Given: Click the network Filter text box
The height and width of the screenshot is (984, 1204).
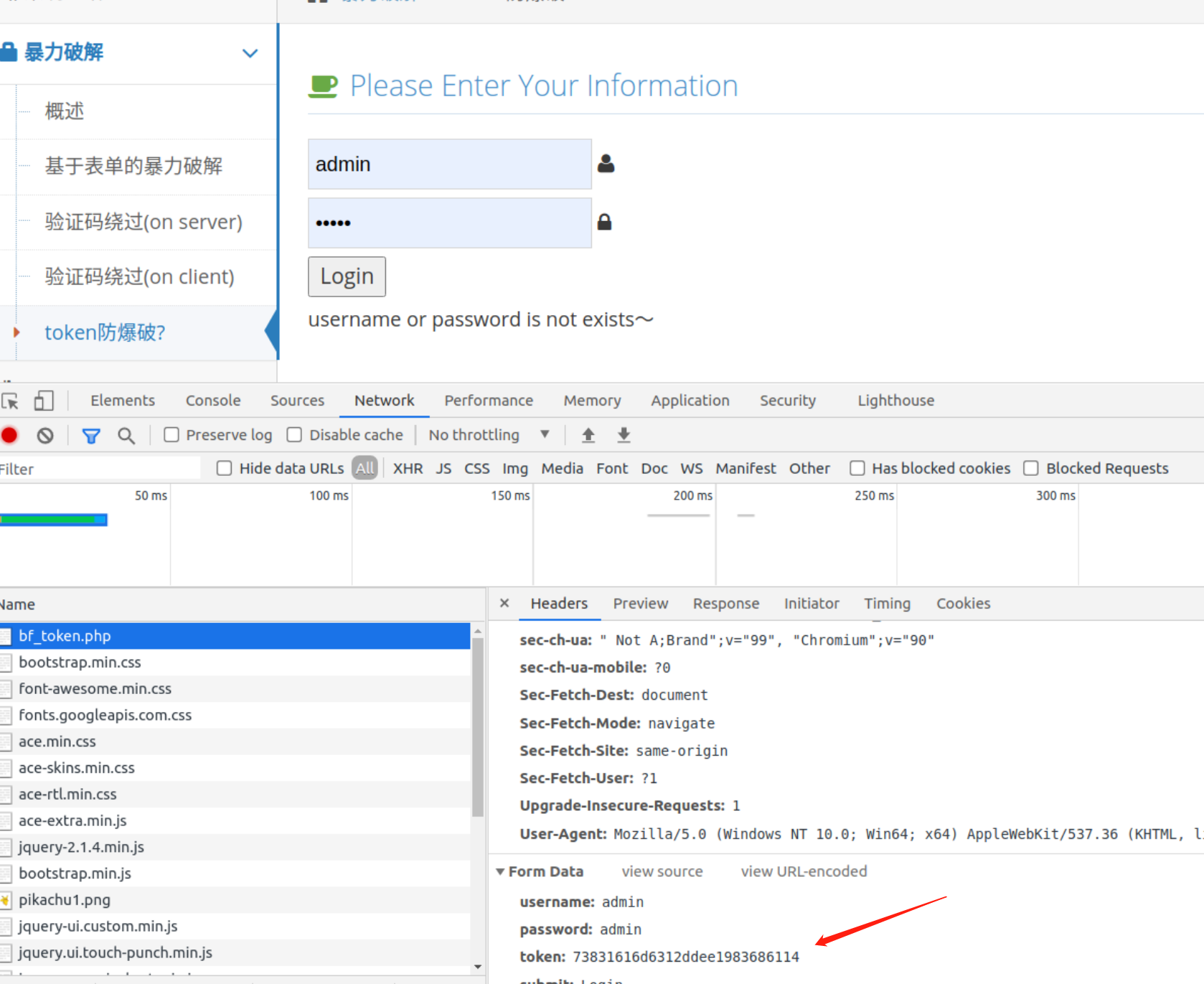Looking at the screenshot, I should coord(100,469).
